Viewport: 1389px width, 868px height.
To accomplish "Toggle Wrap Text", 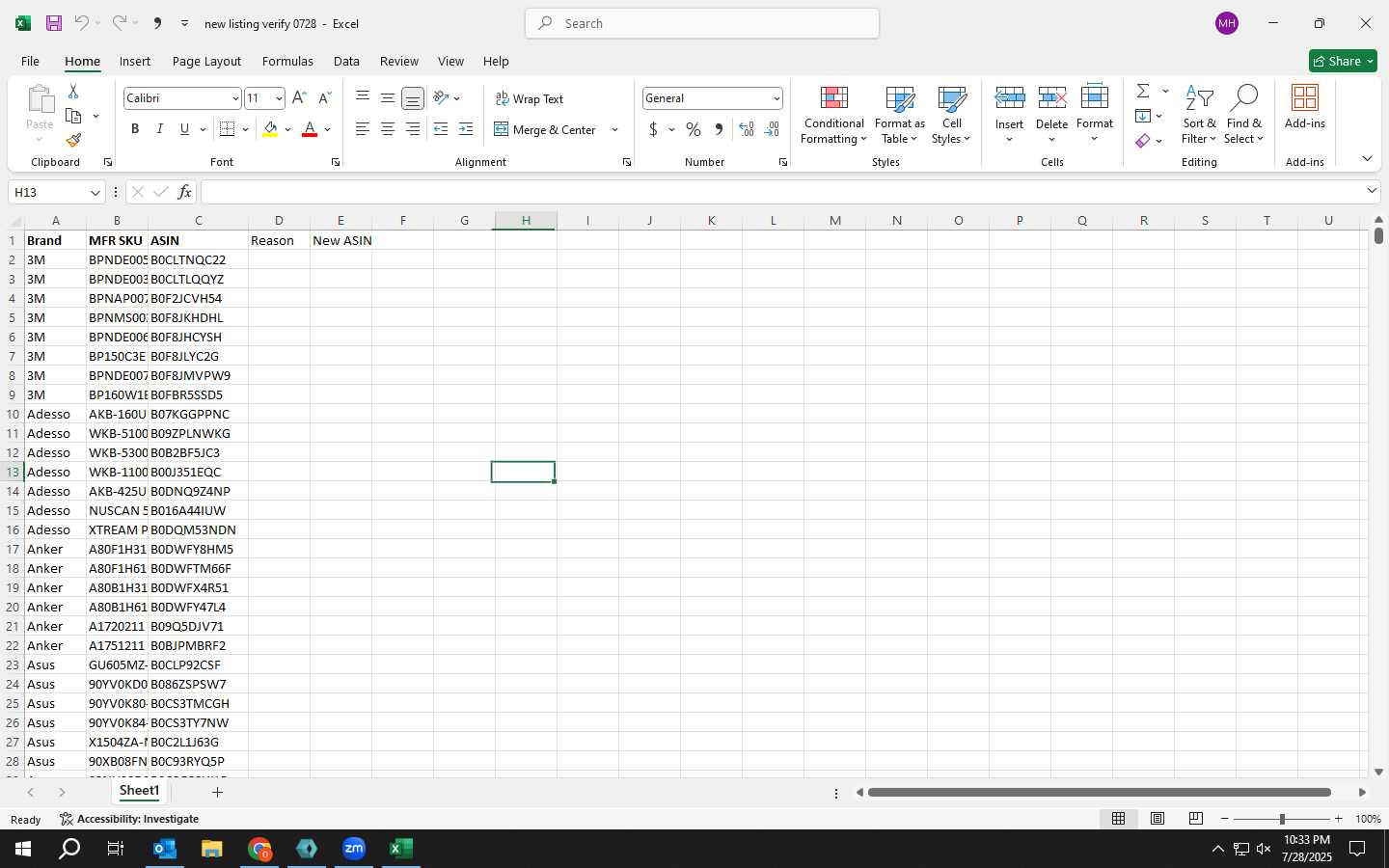I will pyautogui.click(x=530, y=98).
